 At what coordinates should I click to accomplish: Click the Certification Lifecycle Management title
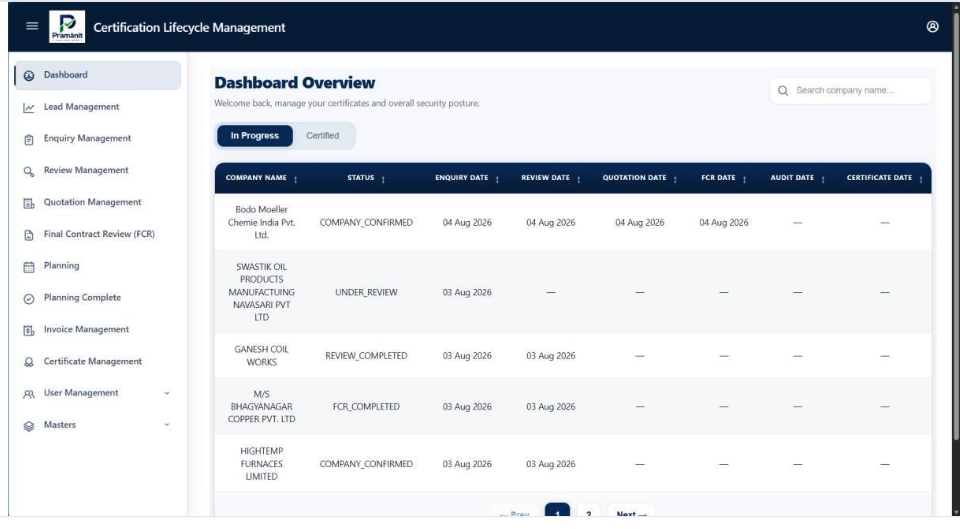[189, 28]
